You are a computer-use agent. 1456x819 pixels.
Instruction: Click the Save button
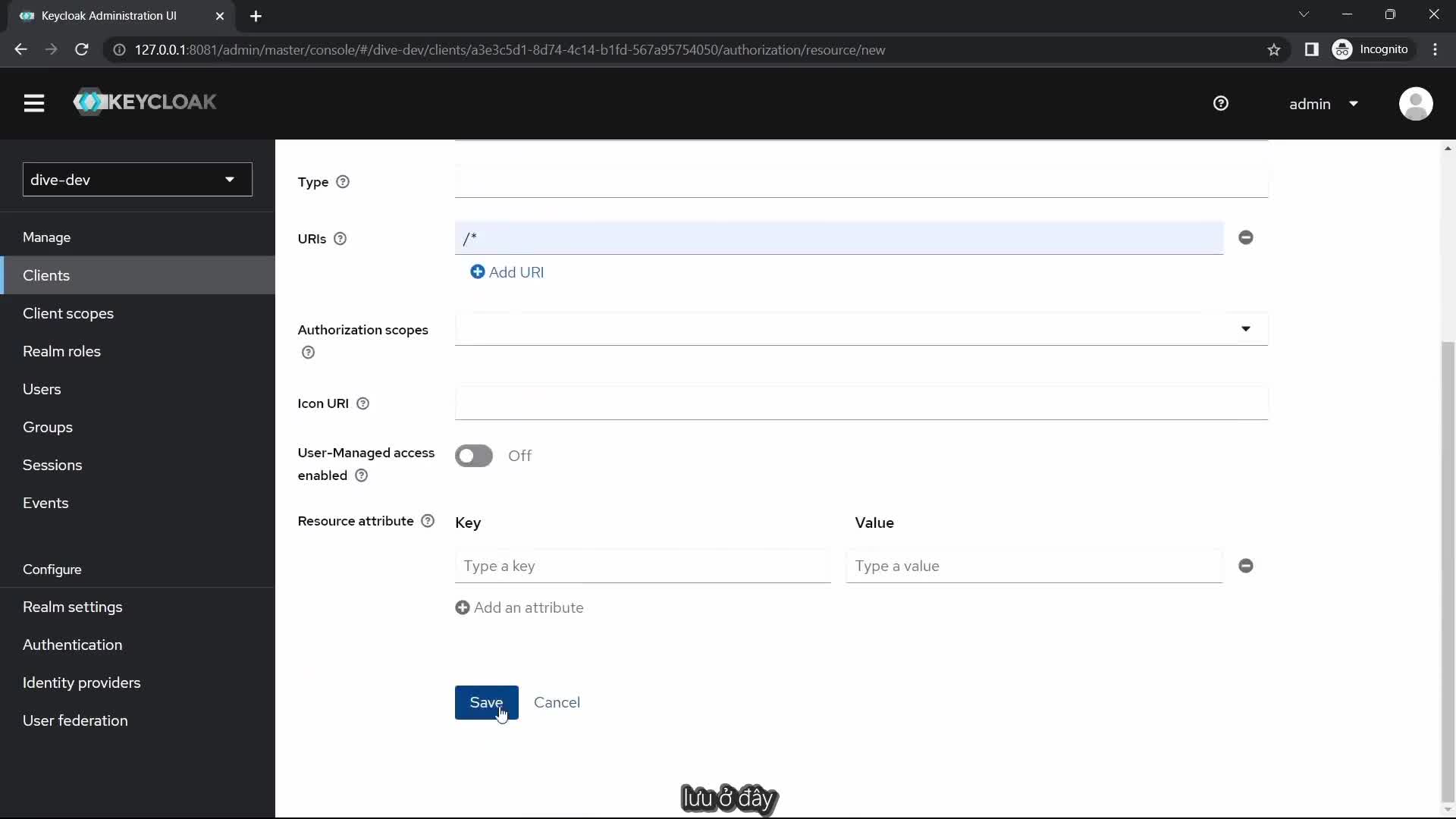(486, 702)
